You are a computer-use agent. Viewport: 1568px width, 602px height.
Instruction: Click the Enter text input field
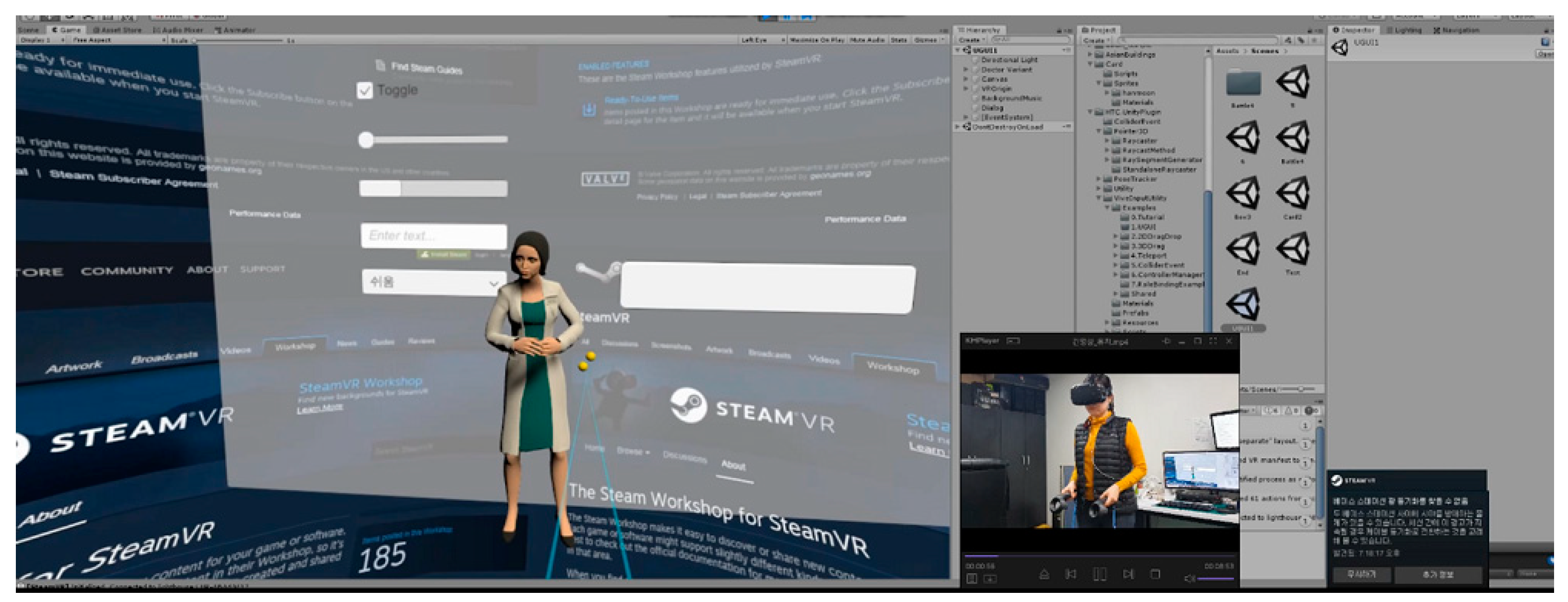click(433, 235)
